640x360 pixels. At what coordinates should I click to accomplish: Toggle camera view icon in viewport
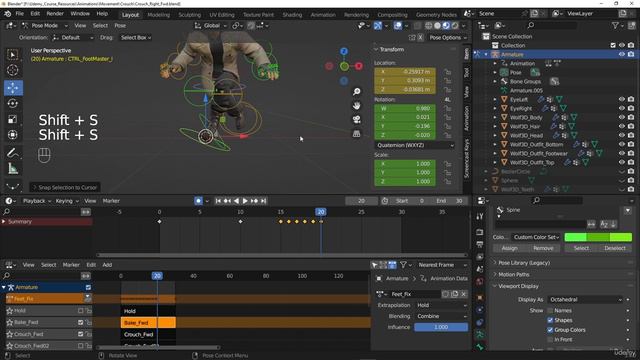356,119
